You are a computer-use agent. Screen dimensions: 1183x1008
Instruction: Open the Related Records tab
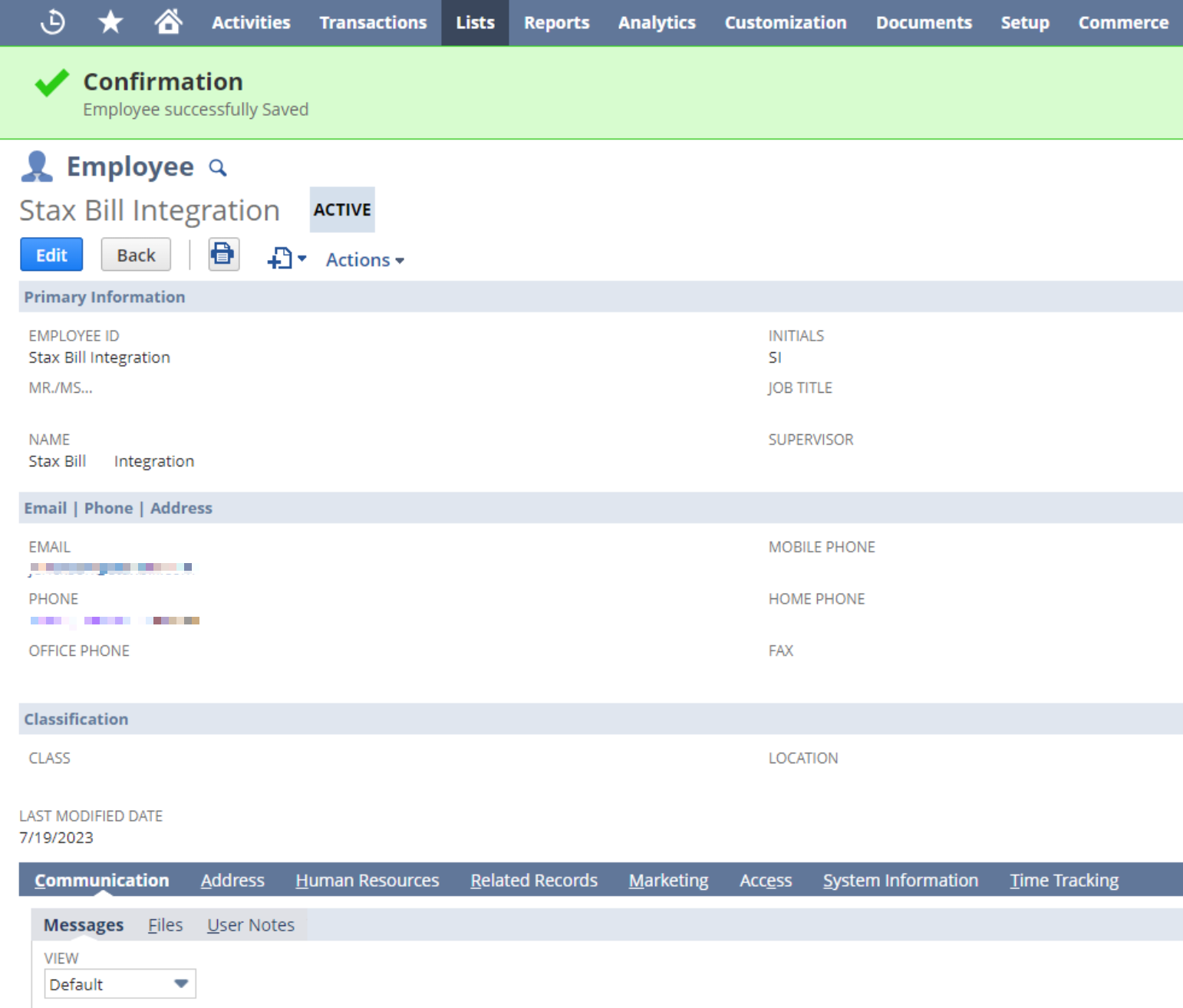[x=534, y=880]
